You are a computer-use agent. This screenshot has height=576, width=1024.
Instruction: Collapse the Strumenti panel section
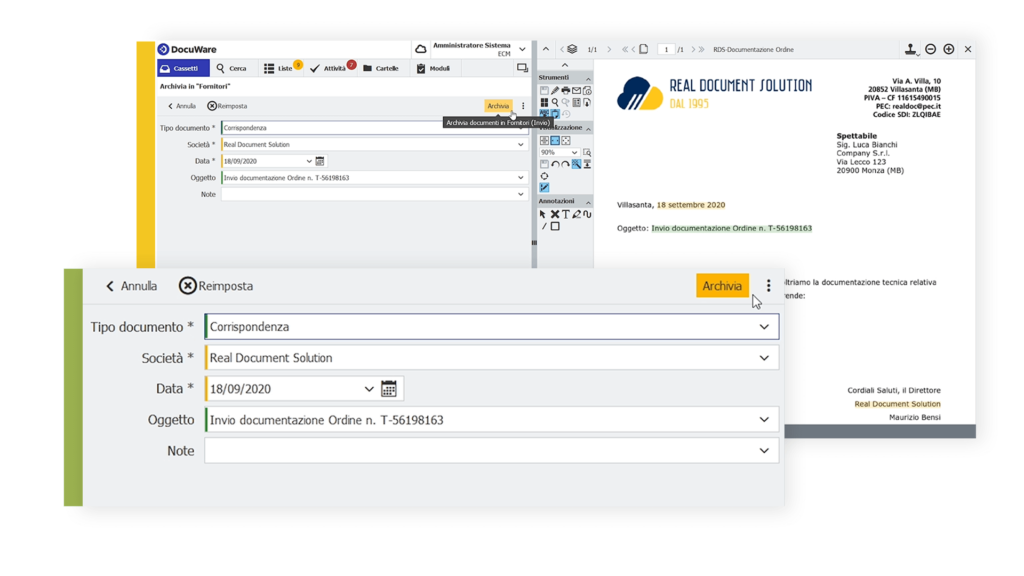click(588, 78)
